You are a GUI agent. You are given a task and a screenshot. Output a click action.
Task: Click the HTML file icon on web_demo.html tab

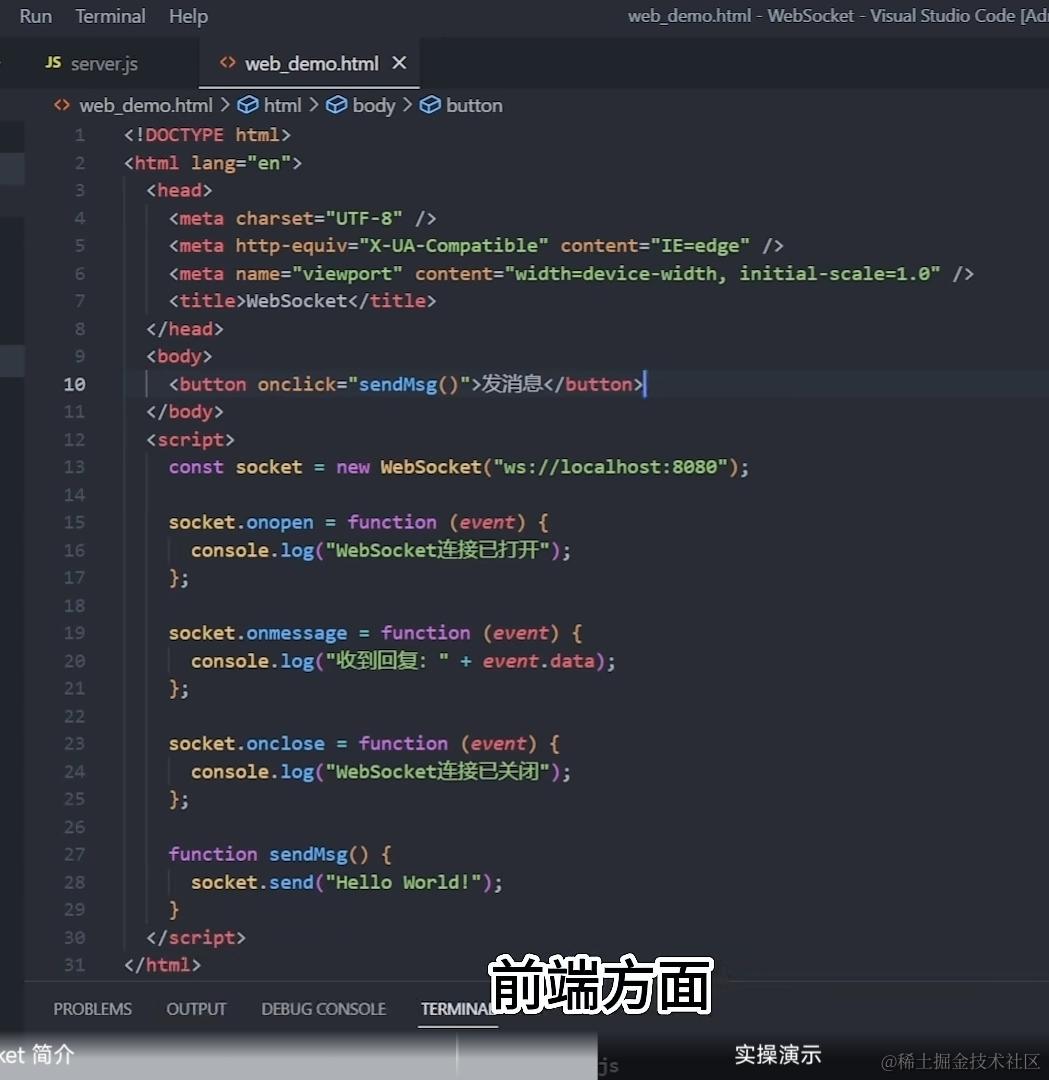pos(227,63)
